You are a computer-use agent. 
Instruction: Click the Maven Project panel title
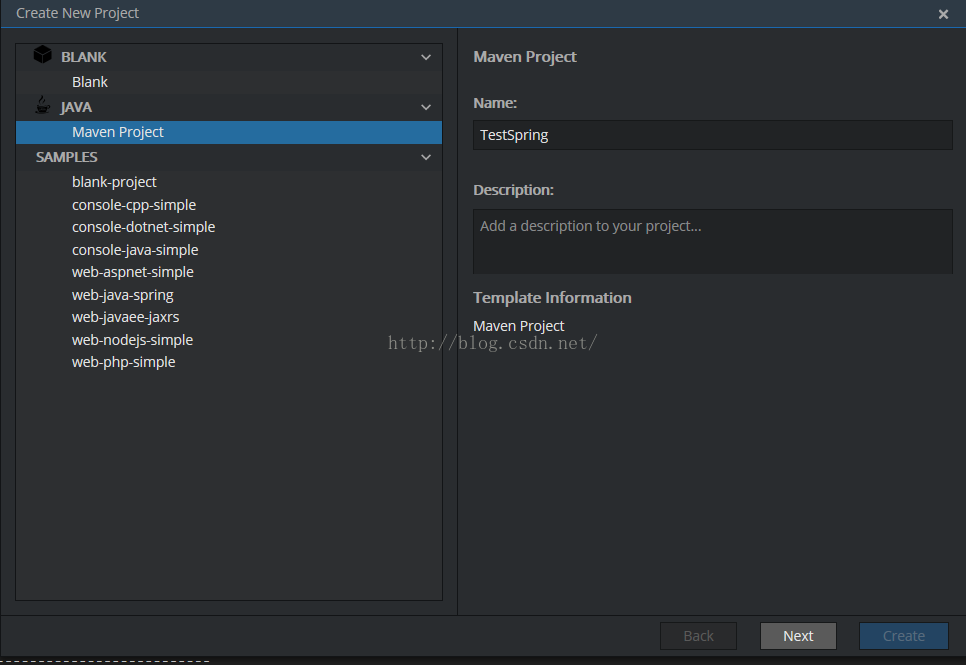point(525,57)
